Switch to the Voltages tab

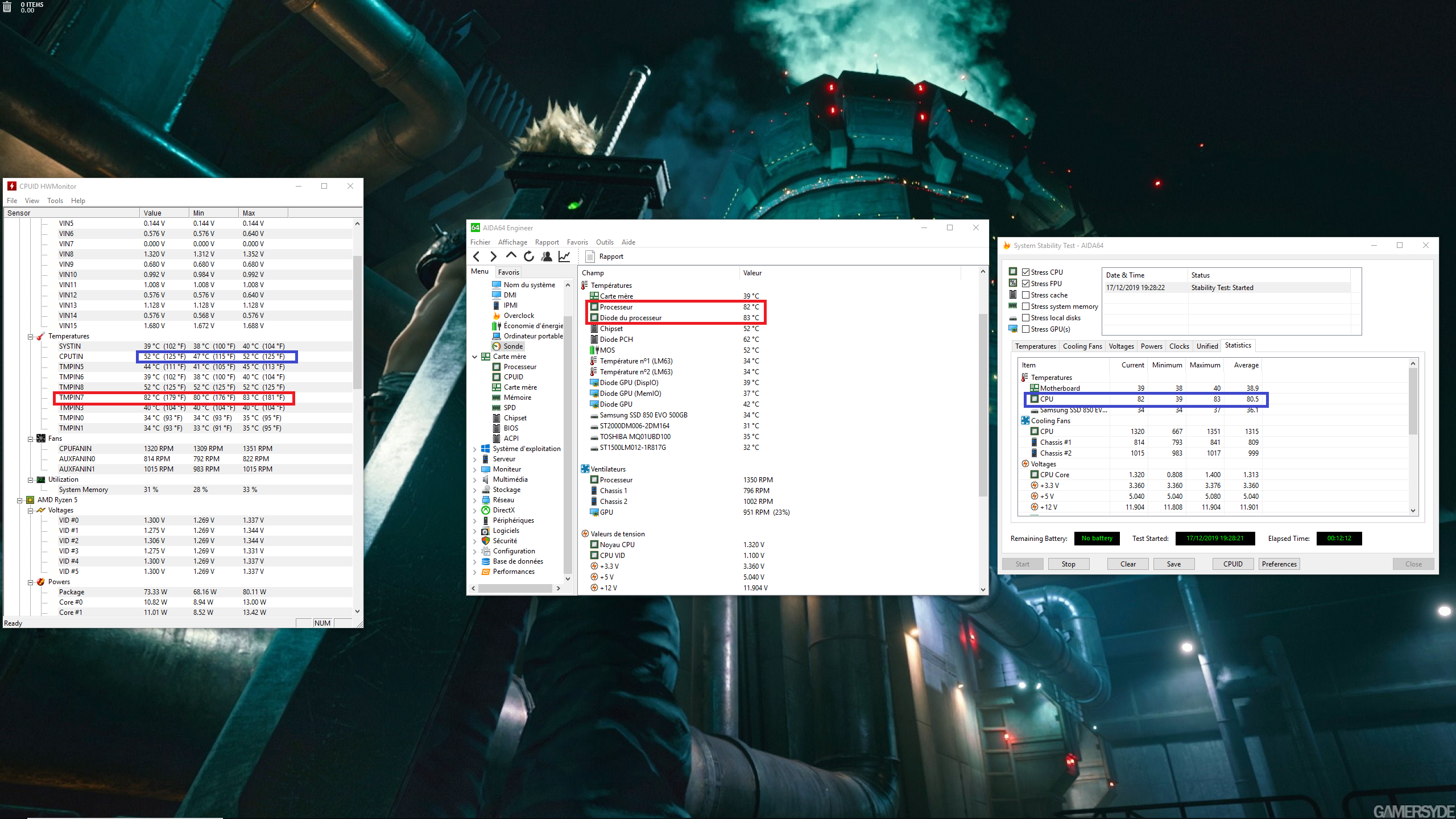click(x=1121, y=346)
